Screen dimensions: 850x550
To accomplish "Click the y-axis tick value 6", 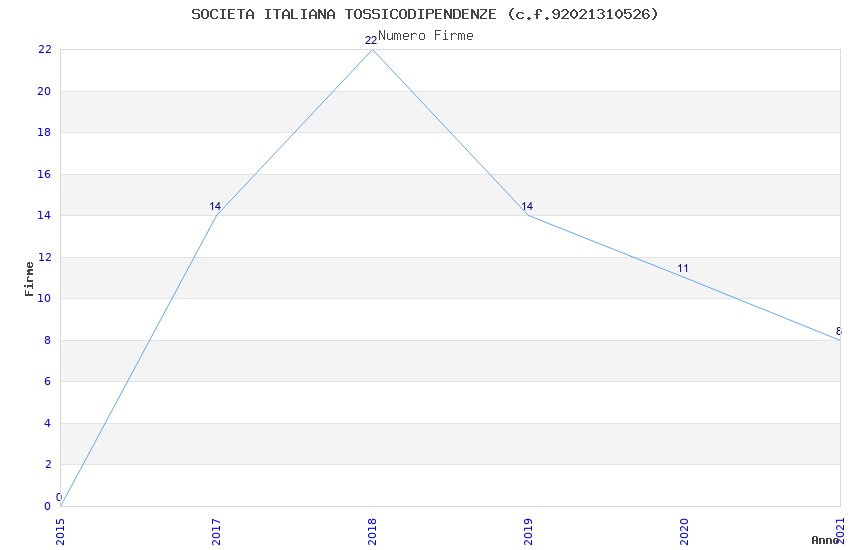I will click(48, 381).
